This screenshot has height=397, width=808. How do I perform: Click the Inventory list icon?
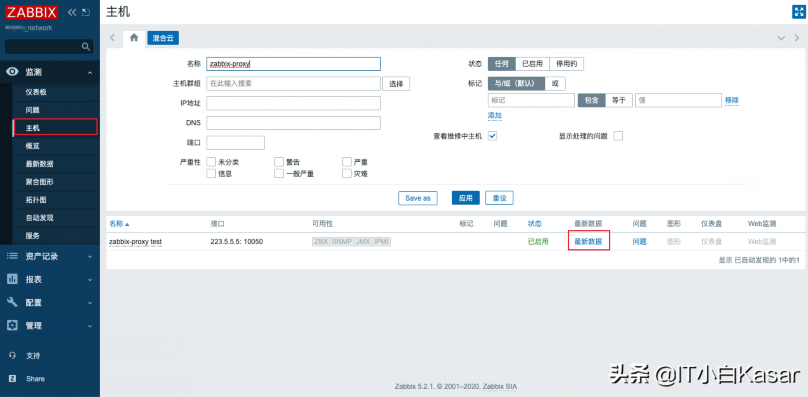click(x=12, y=256)
